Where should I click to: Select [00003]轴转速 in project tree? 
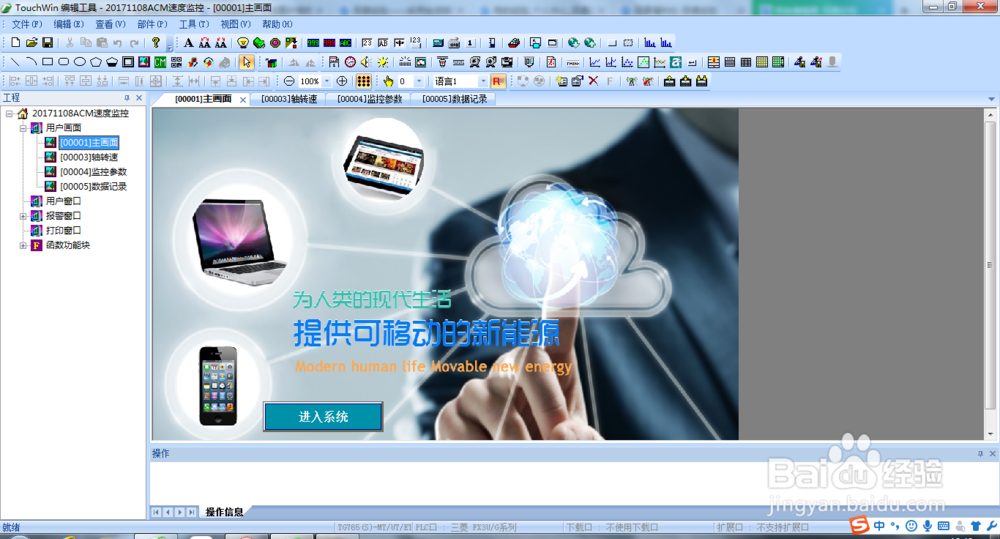tap(89, 158)
